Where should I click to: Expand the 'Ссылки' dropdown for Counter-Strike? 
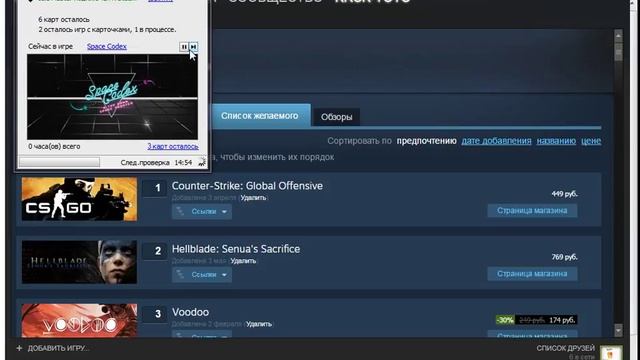pyautogui.click(x=202, y=211)
